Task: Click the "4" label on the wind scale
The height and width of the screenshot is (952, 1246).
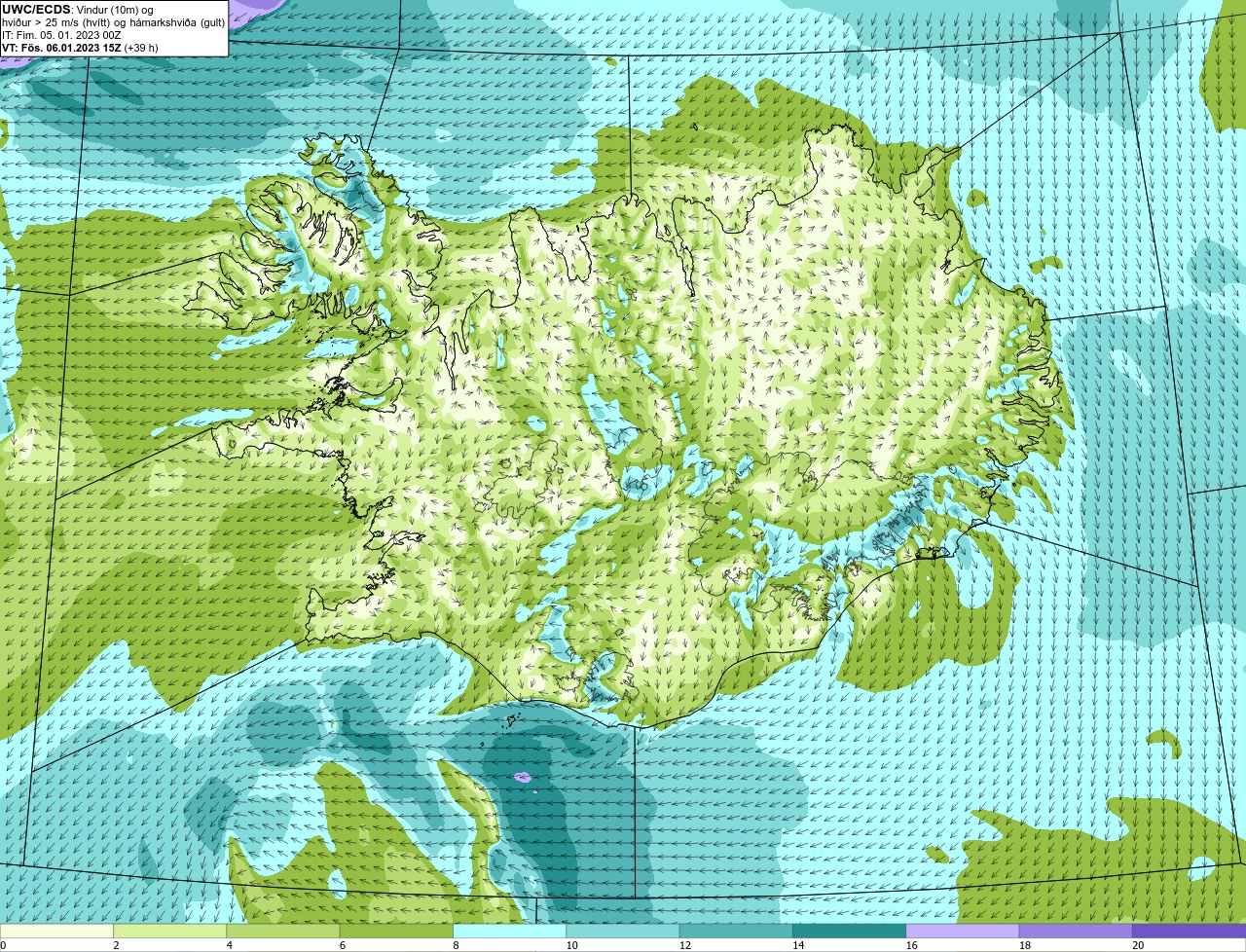Action: pyautogui.click(x=229, y=945)
